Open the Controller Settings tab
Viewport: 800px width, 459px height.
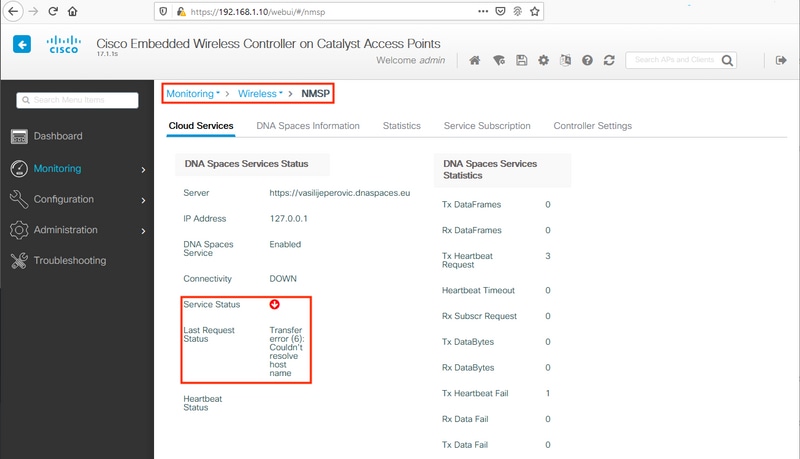(592, 126)
